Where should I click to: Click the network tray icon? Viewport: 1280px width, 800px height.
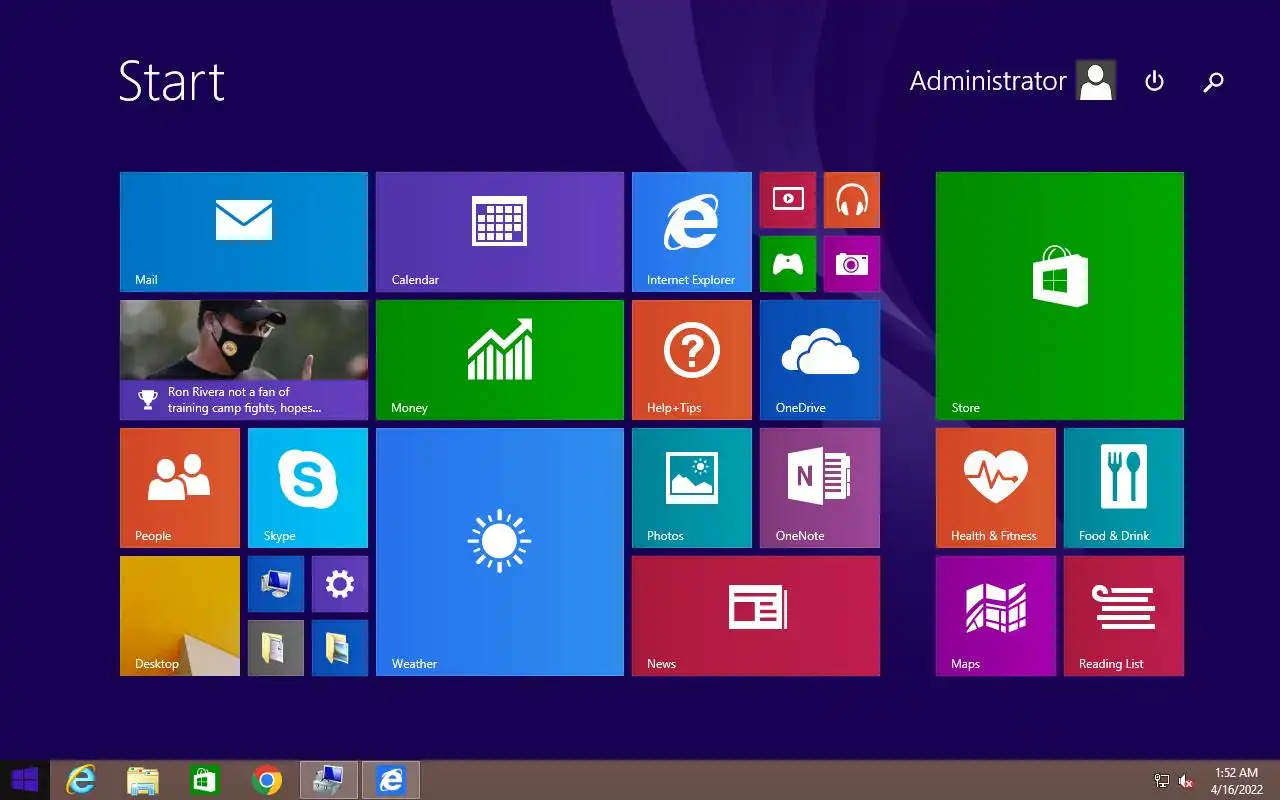point(1162,781)
